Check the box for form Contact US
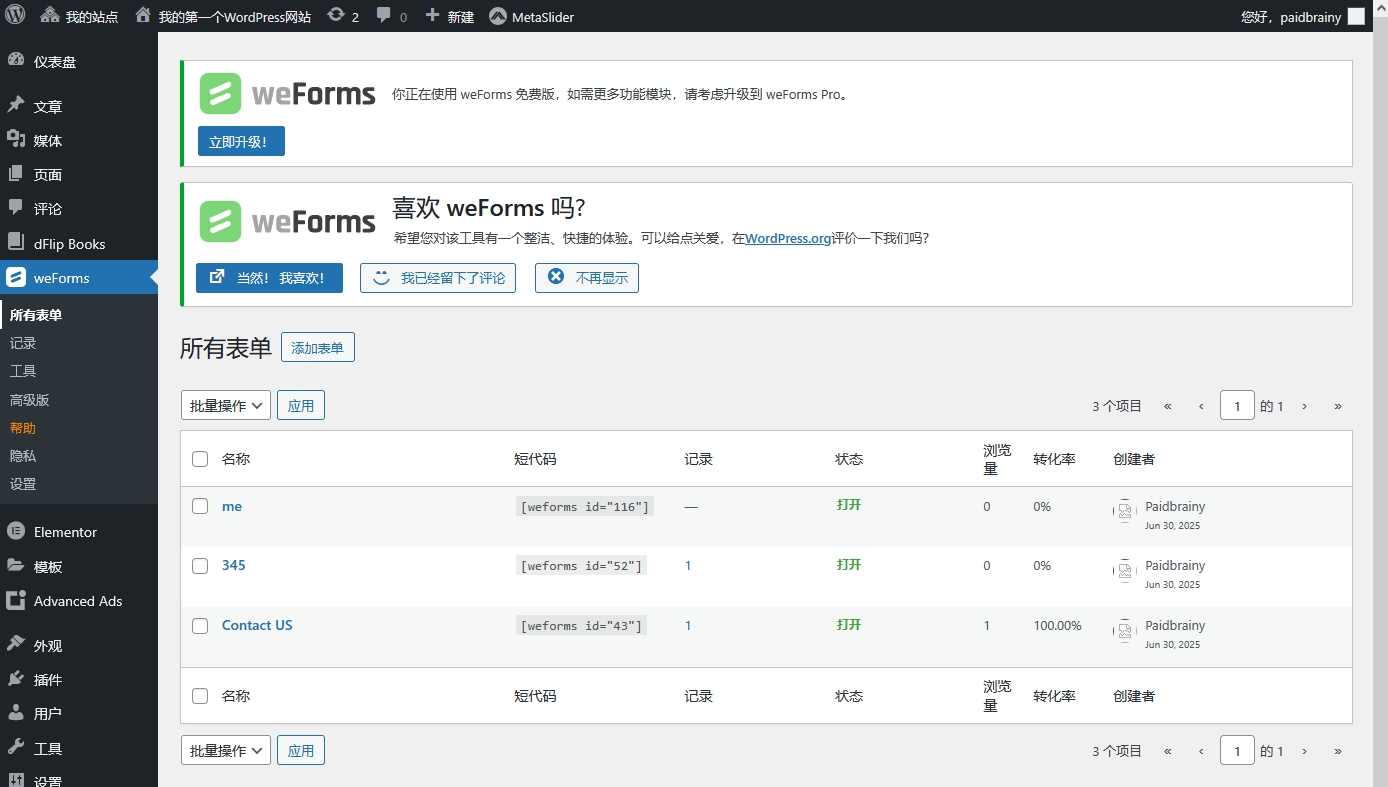This screenshot has width=1388, height=787. tap(200, 625)
